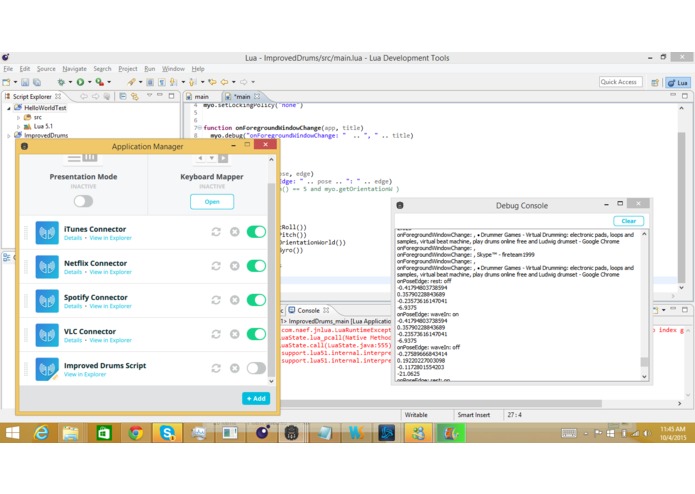Click the Collapse All icon in Script Explorer
This screenshot has width=695, height=494.
(x=123, y=96)
